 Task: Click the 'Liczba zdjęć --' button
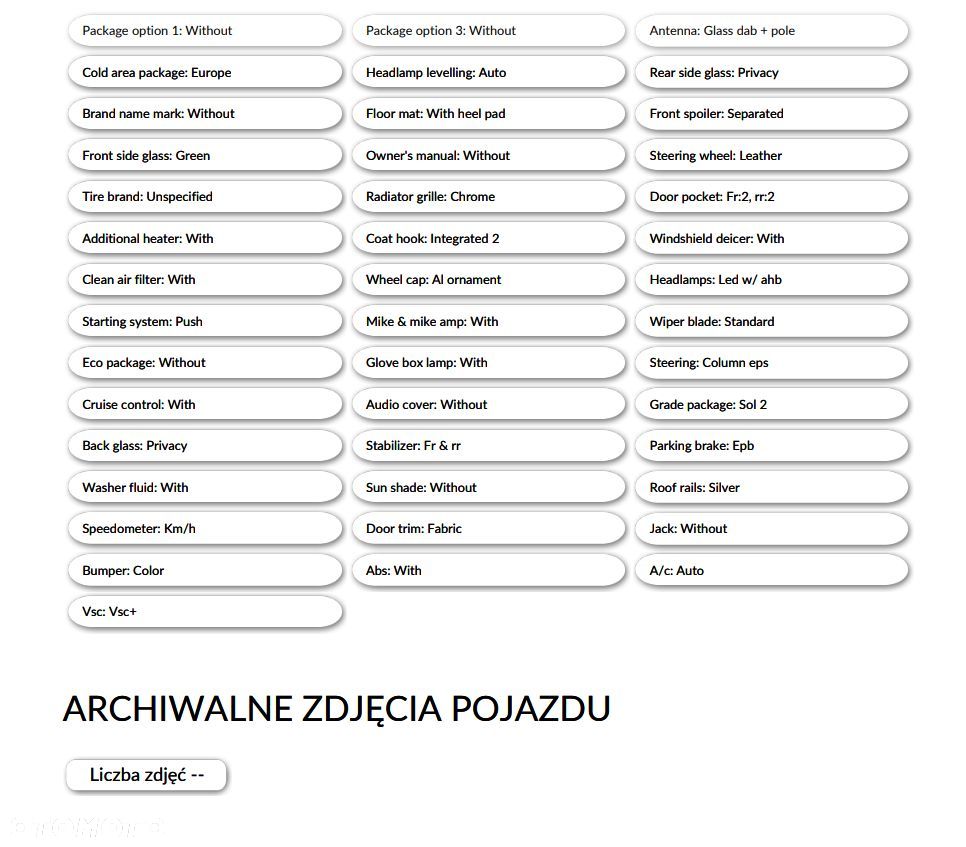click(x=147, y=775)
